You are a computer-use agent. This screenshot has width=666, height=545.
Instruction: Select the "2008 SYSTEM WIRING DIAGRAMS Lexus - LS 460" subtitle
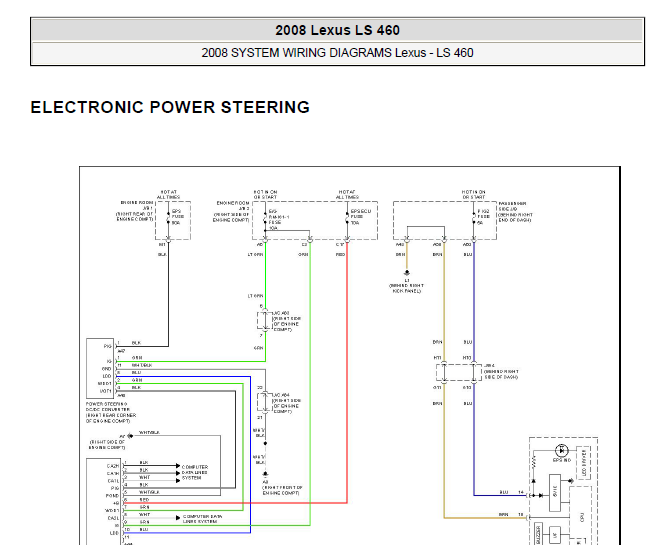(x=337, y=53)
